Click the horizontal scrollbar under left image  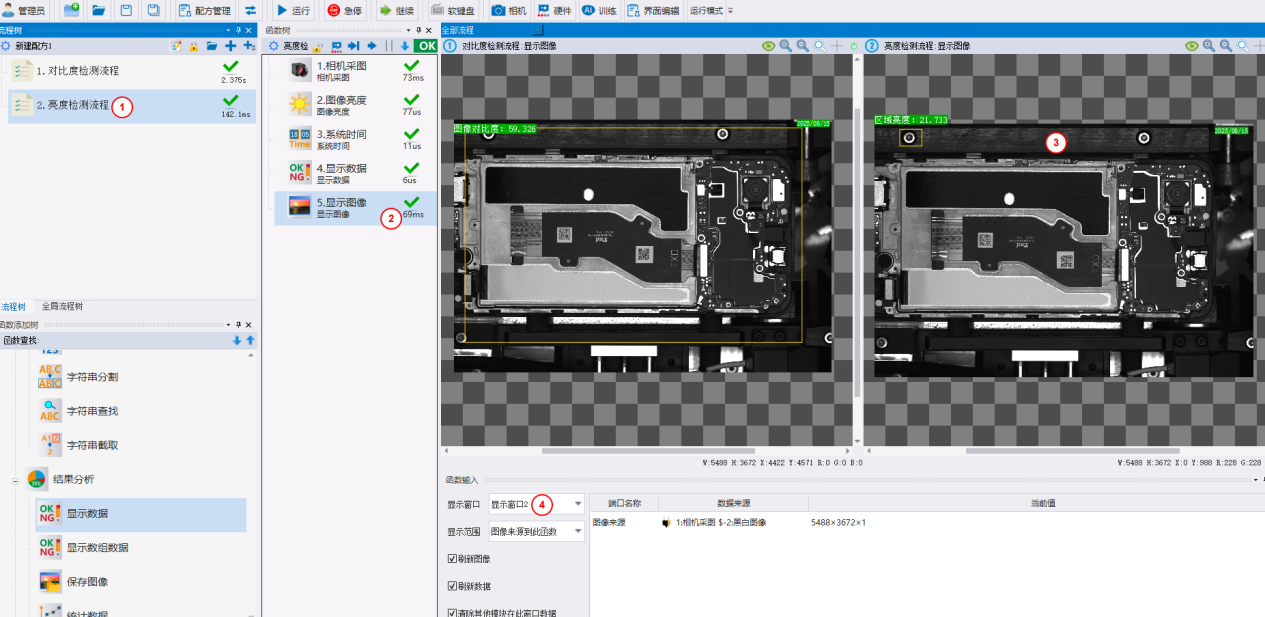[x=647, y=451]
